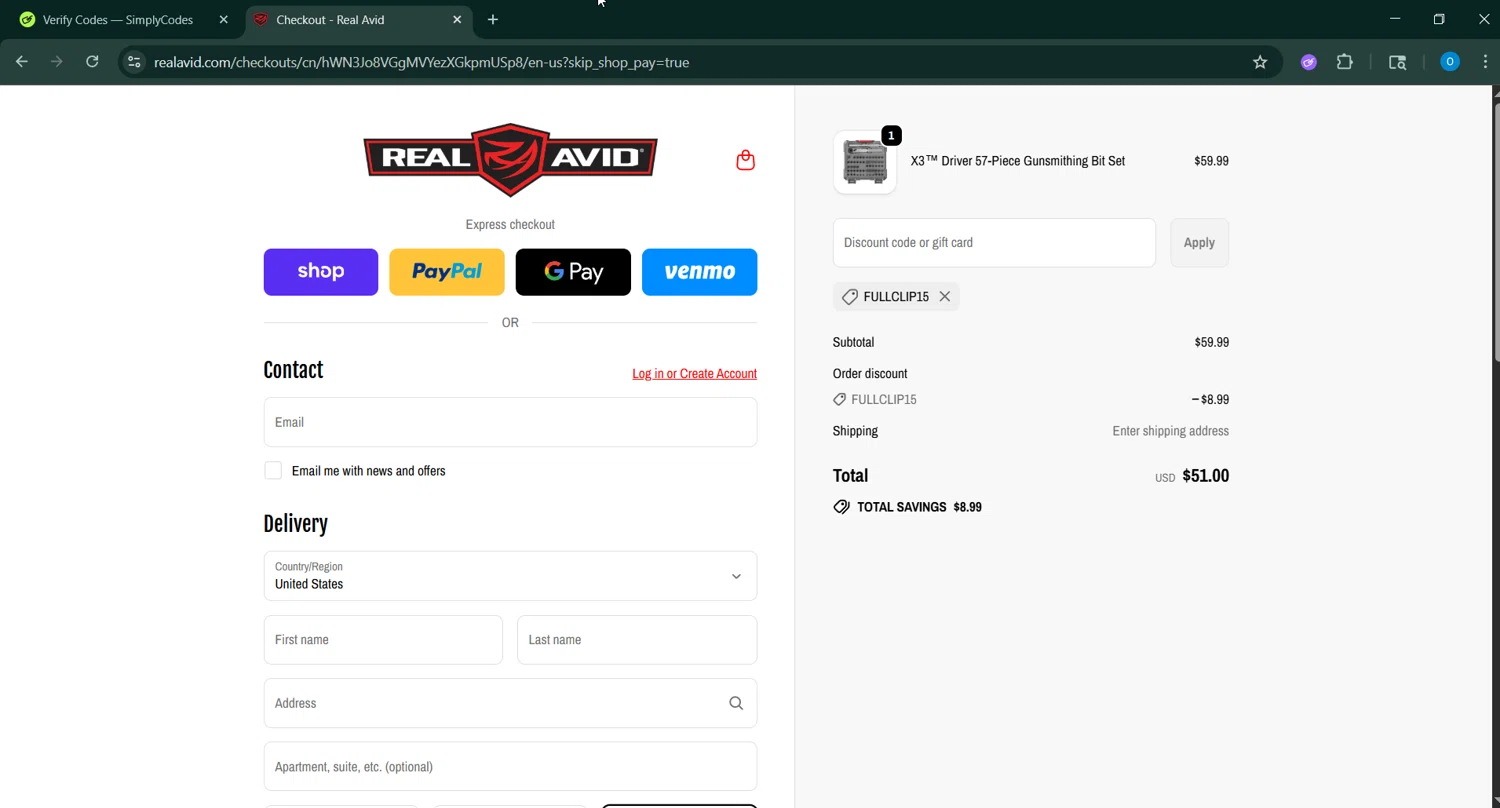Screen dimensions: 1500x808
Task: Close the Checkout Real Avid tab
Action: click(x=457, y=19)
